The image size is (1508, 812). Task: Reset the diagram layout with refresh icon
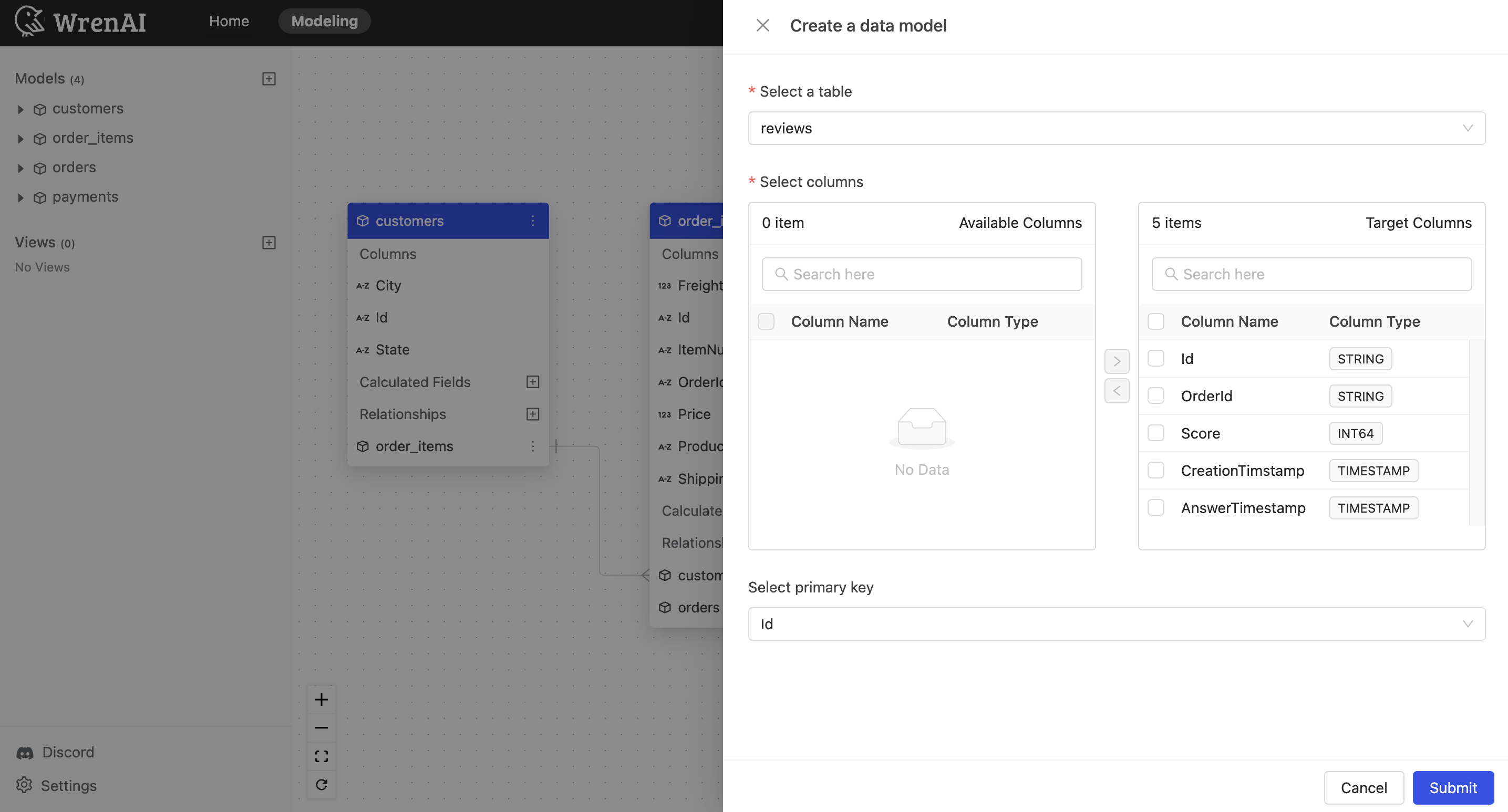[x=322, y=785]
